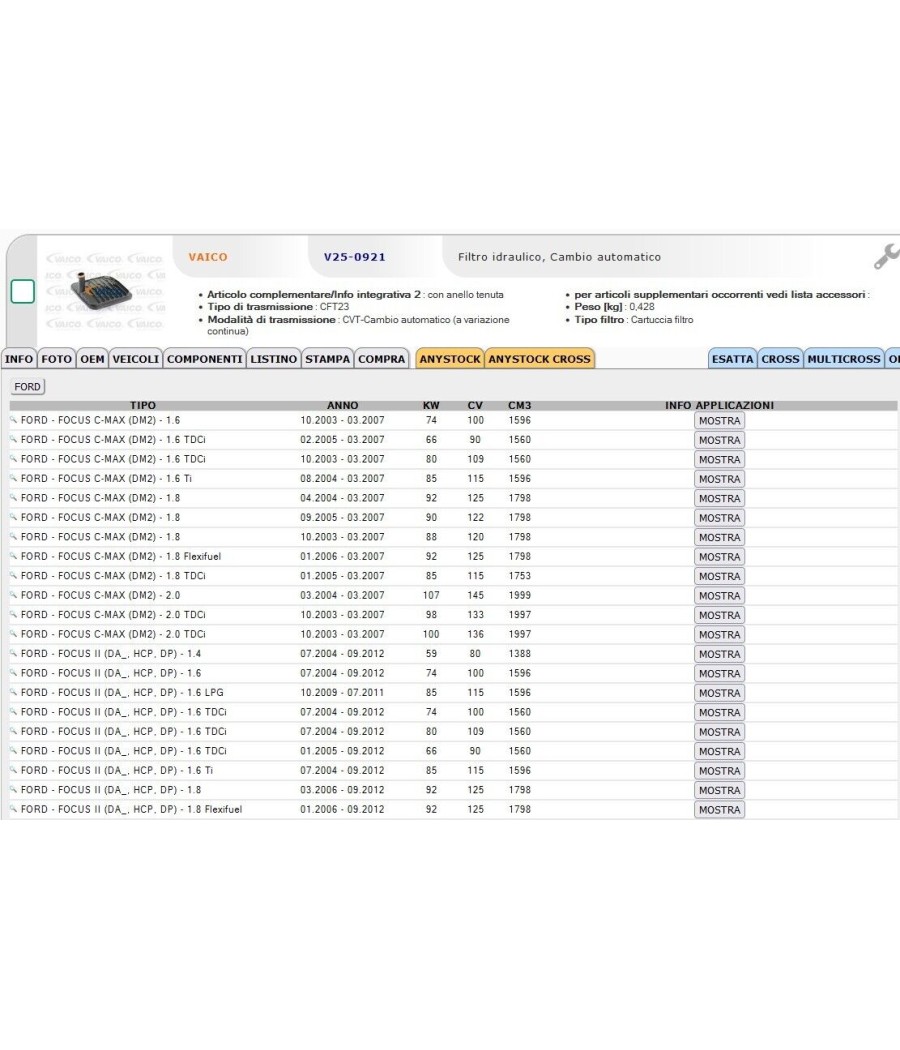This screenshot has width=900, height=1050.
Task: Click MOSTRA for Focus C-MAX 1.6 100 CV
Action: (x=720, y=421)
